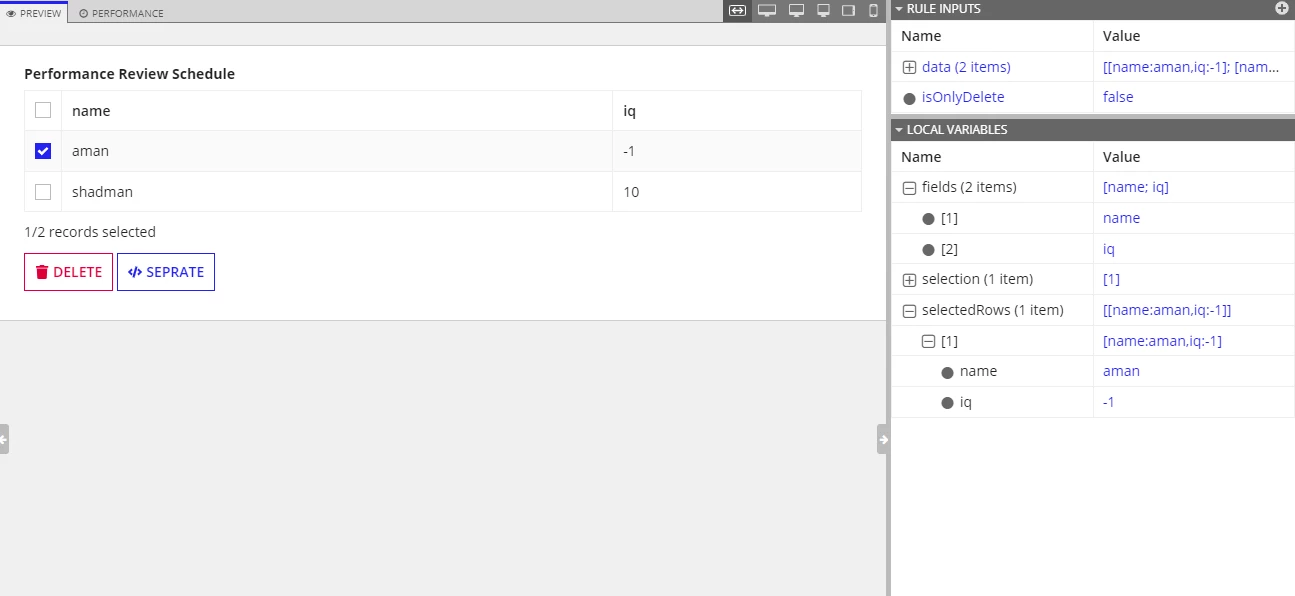Collapse the fields (2 items) node
1295x596 pixels.
click(909, 187)
